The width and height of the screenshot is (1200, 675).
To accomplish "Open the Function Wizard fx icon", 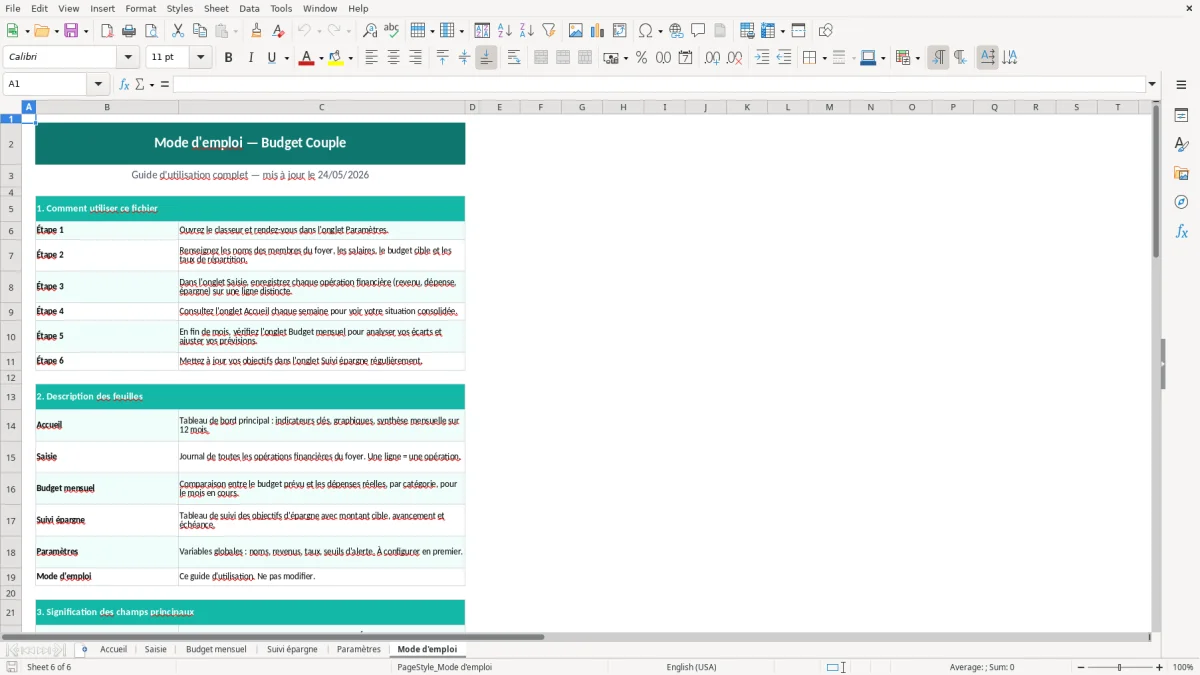I will (x=124, y=84).
